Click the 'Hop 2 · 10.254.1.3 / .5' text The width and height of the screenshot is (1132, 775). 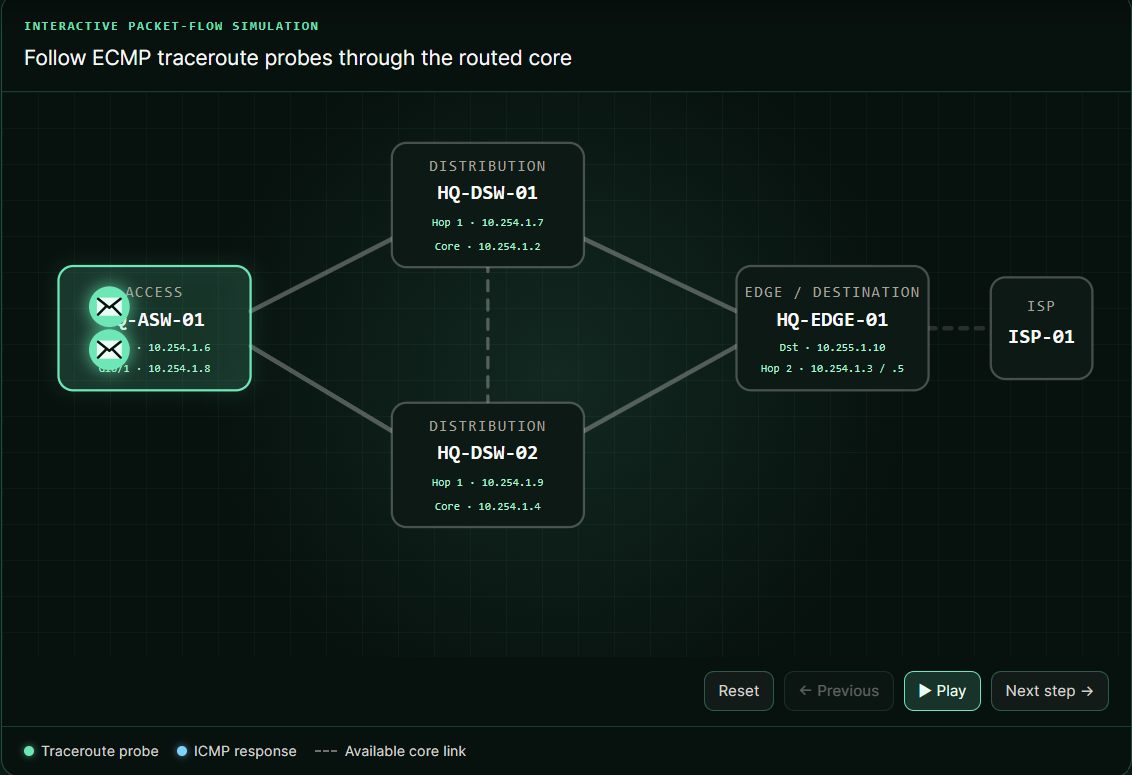832,368
